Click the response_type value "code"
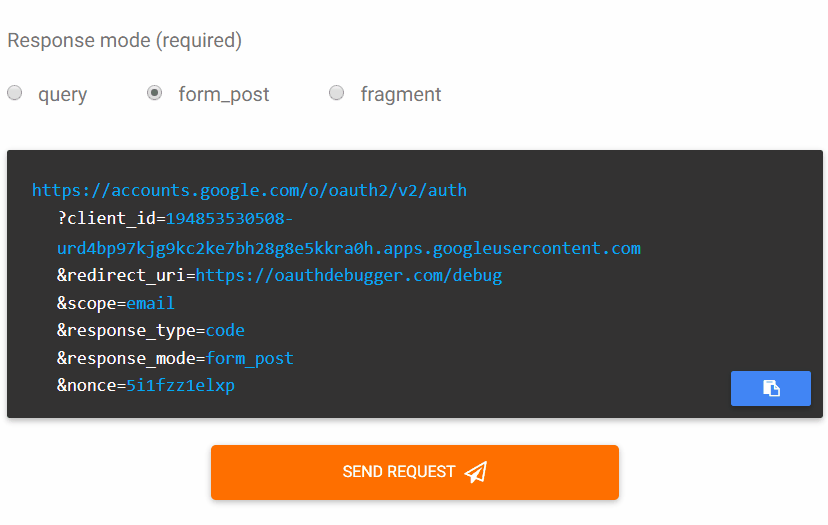The width and height of the screenshot is (828, 525). 225,330
